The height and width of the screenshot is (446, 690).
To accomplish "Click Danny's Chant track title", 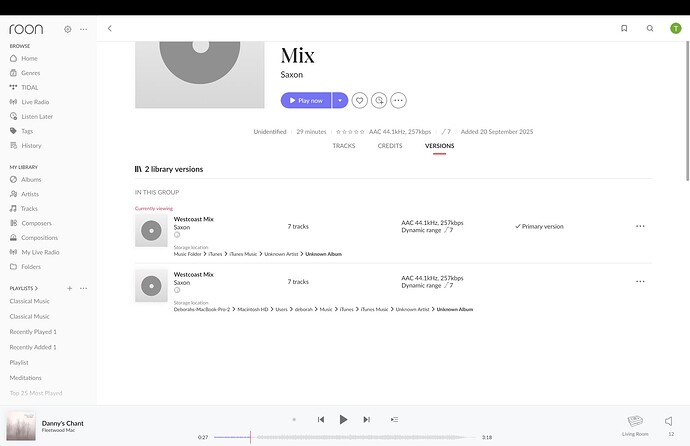I will (62, 423).
